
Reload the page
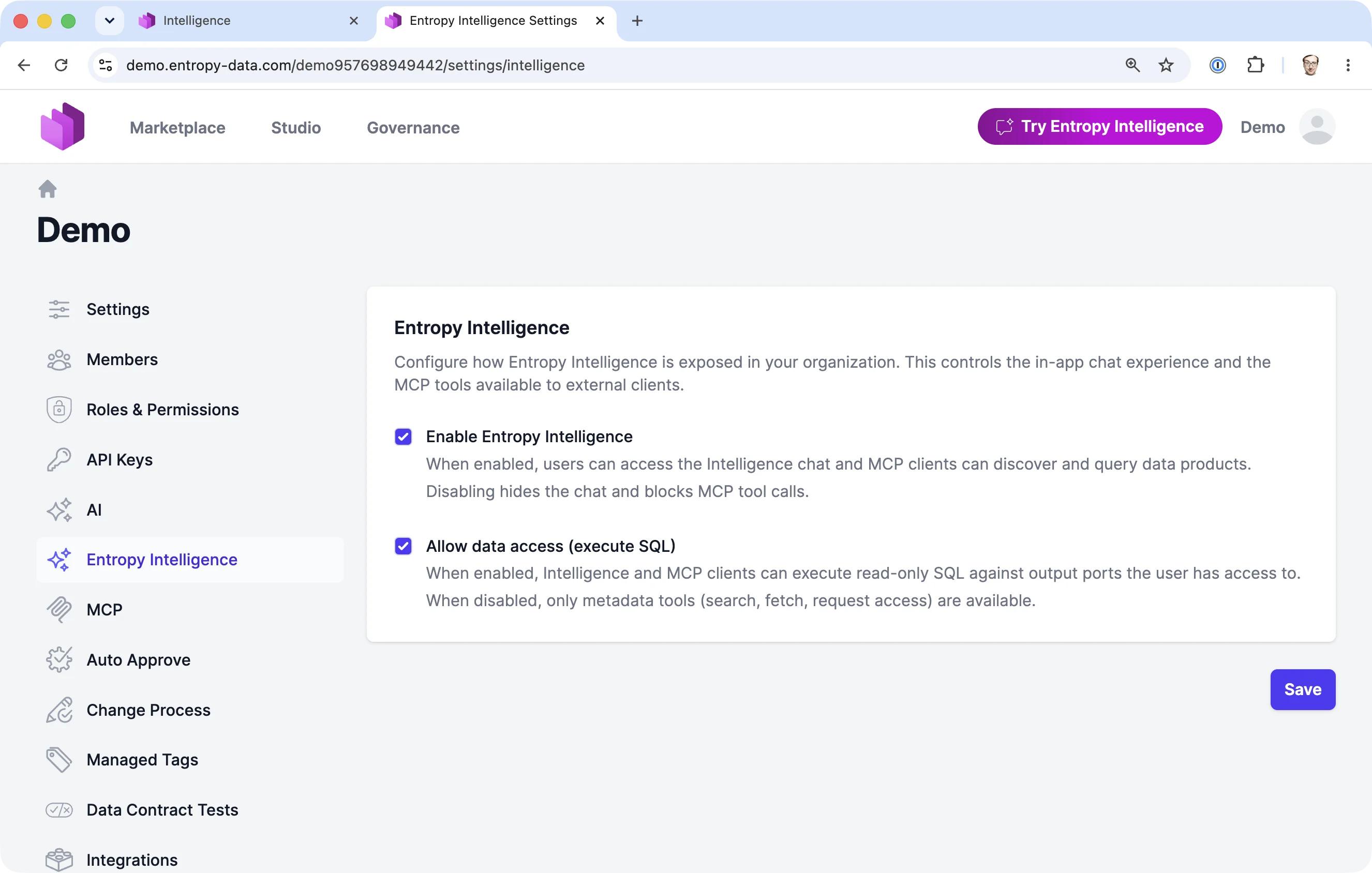62,65
